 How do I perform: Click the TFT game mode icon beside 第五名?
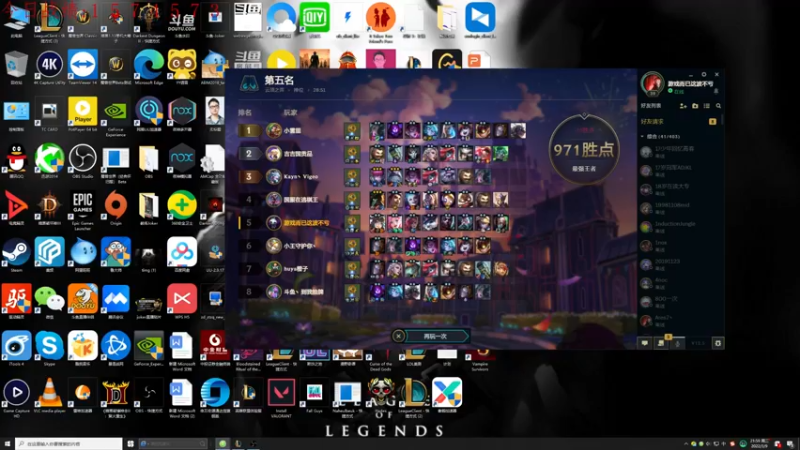249,83
